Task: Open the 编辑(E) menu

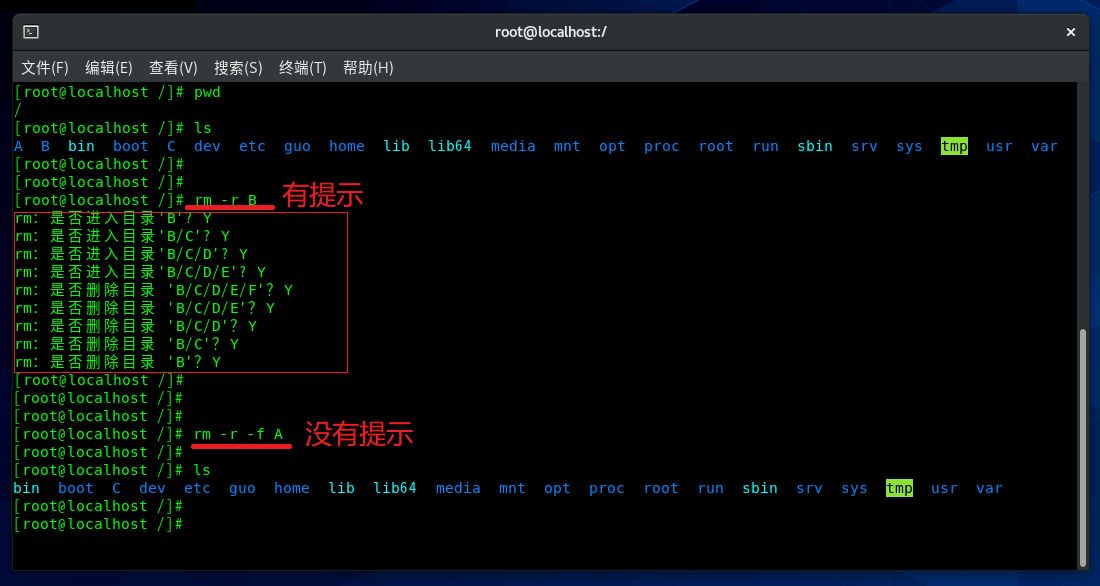Action: 108,68
